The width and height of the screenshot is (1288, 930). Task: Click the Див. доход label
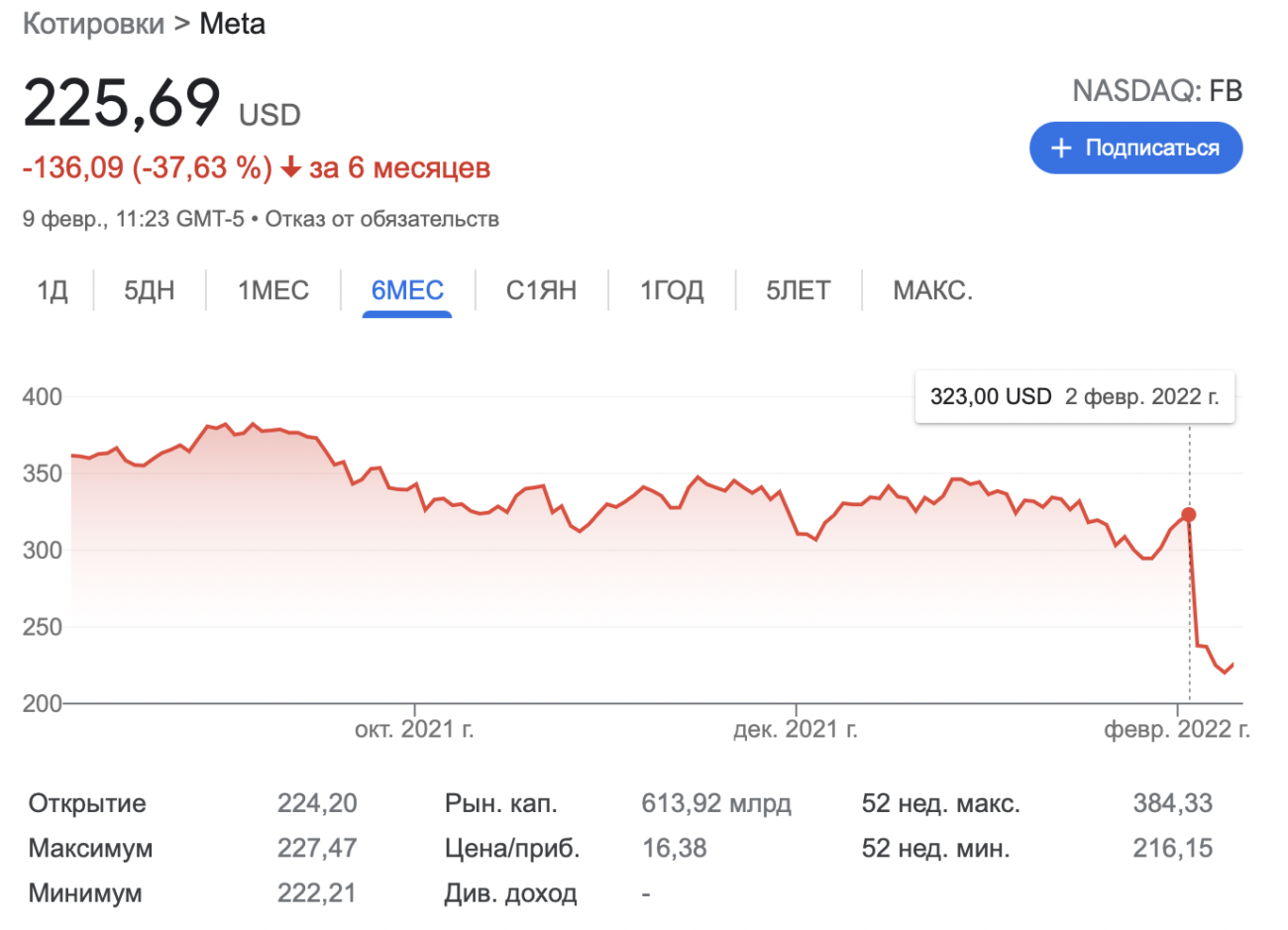(x=510, y=894)
